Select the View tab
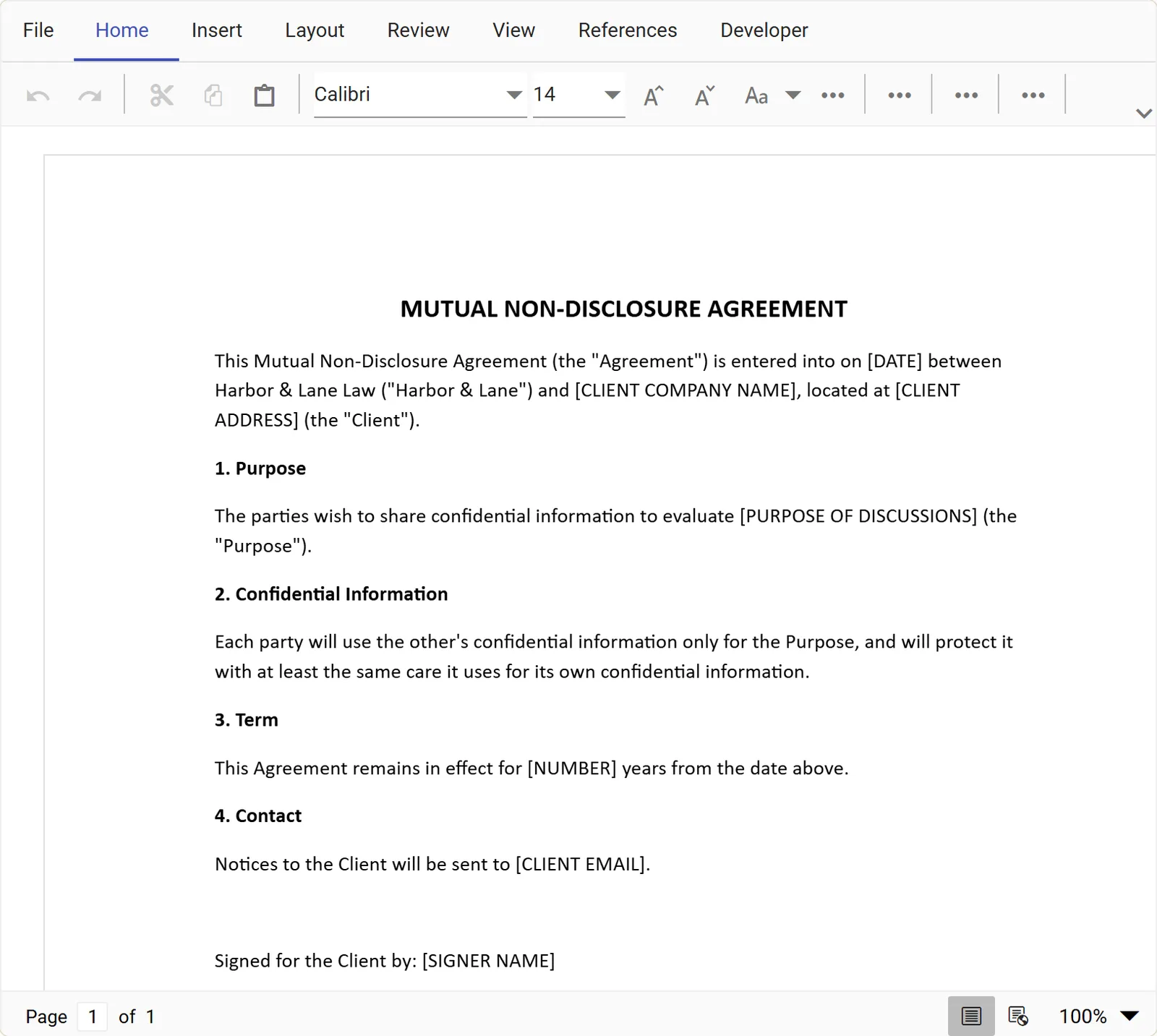This screenshot has height=1036, width=1157. [514, 30]
